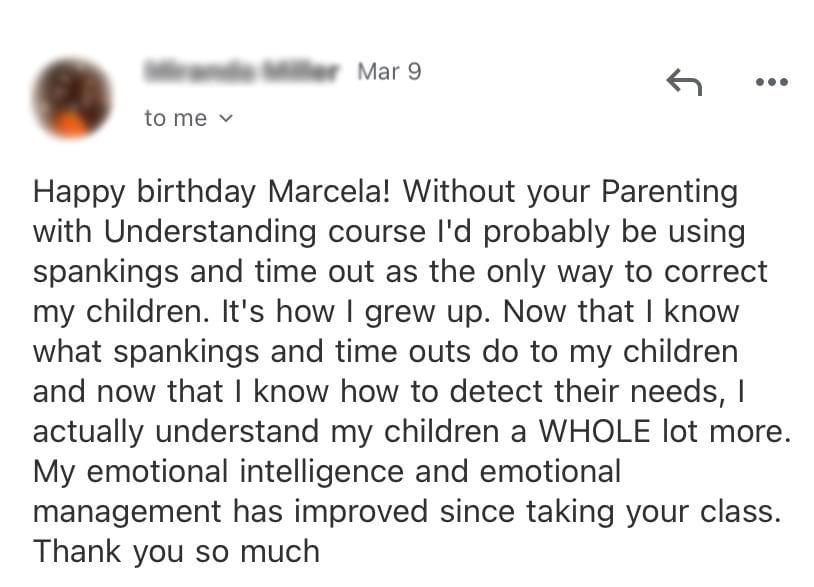
Task: Click the sender's blurred profile avatar
Action: click(x=71, y=98)
